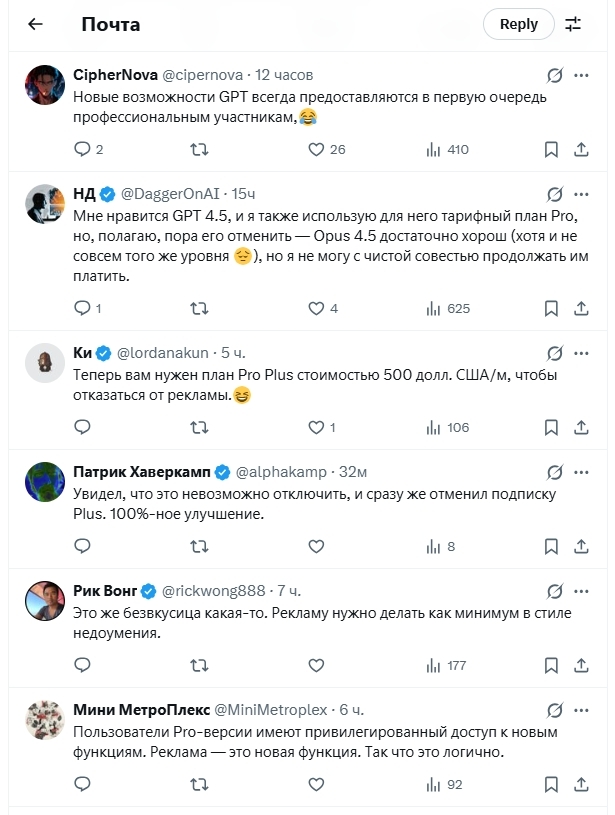Open reply sorting filter settings icon

click(x=573, y=24)
